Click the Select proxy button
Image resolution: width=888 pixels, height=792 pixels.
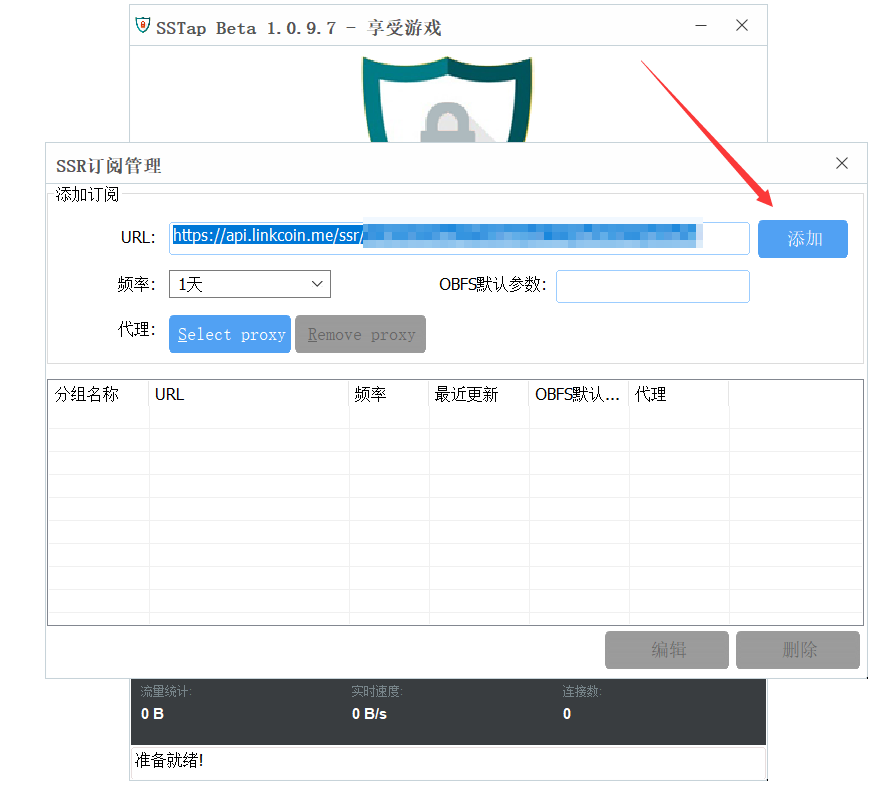pyautogui.click(x=230, y=334)
